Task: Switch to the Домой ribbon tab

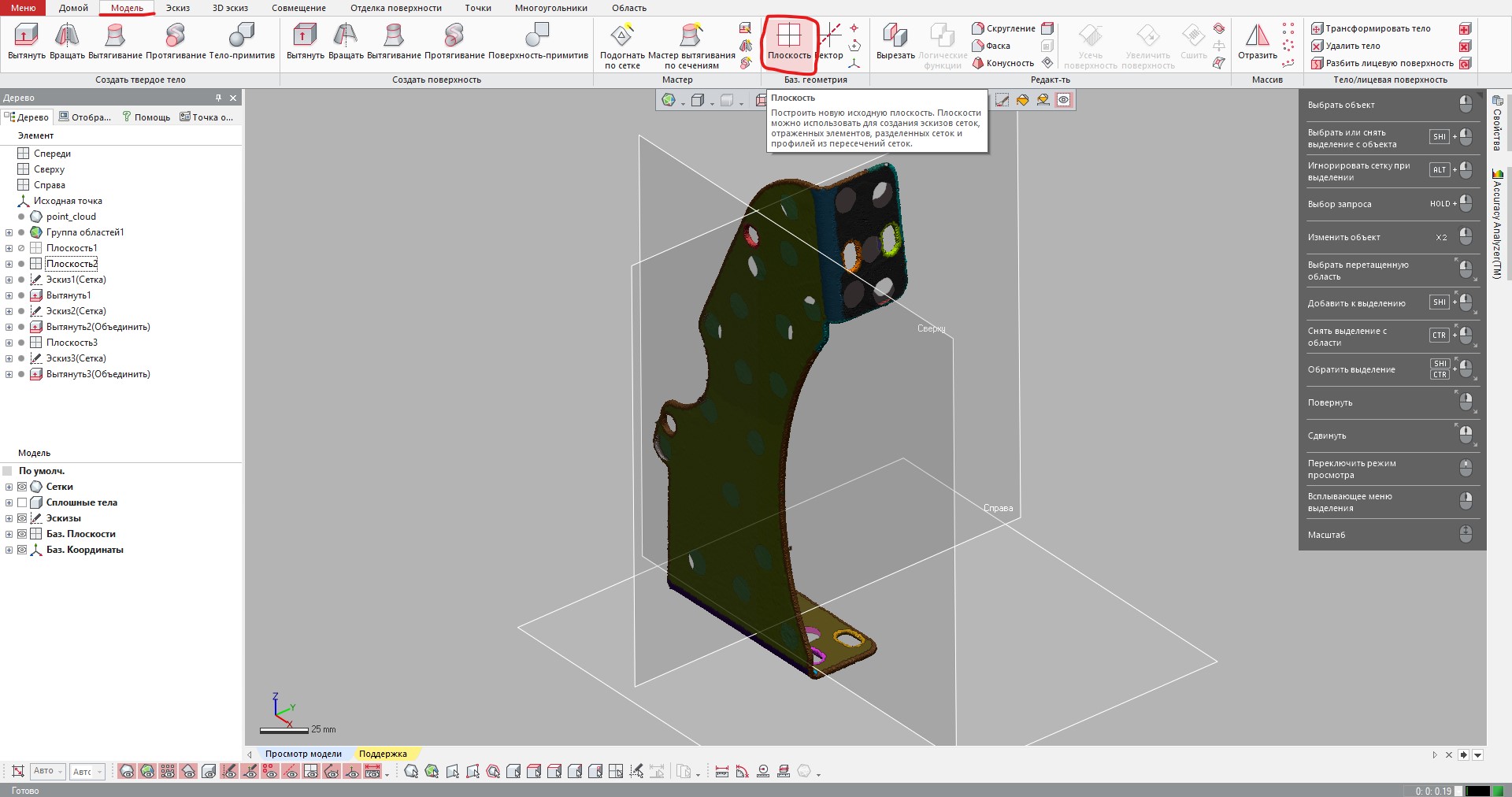Action: click(73, 8)
